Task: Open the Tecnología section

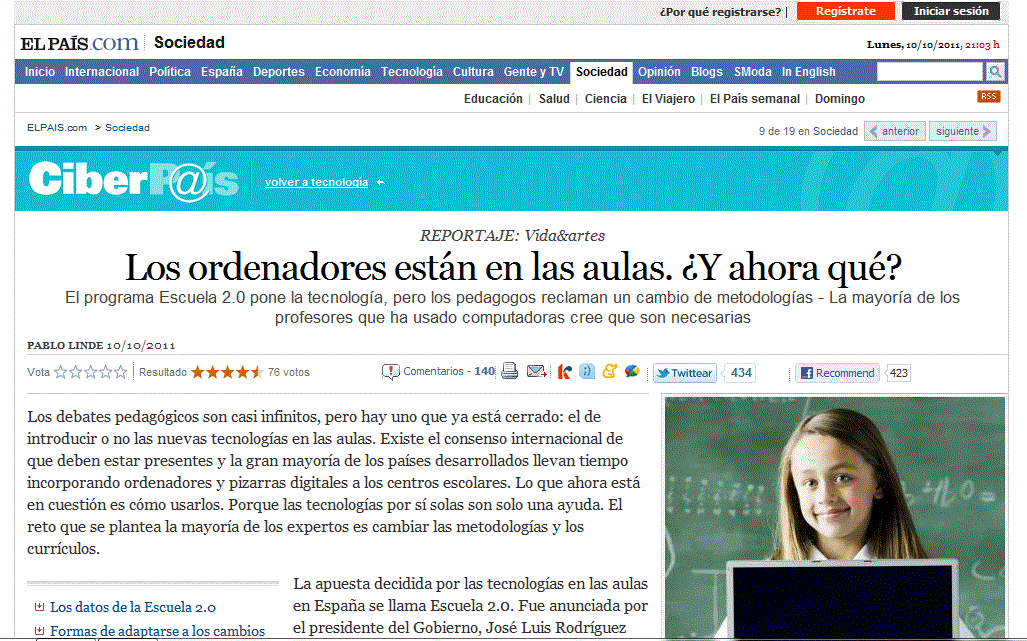Action: tap(411, 71)
